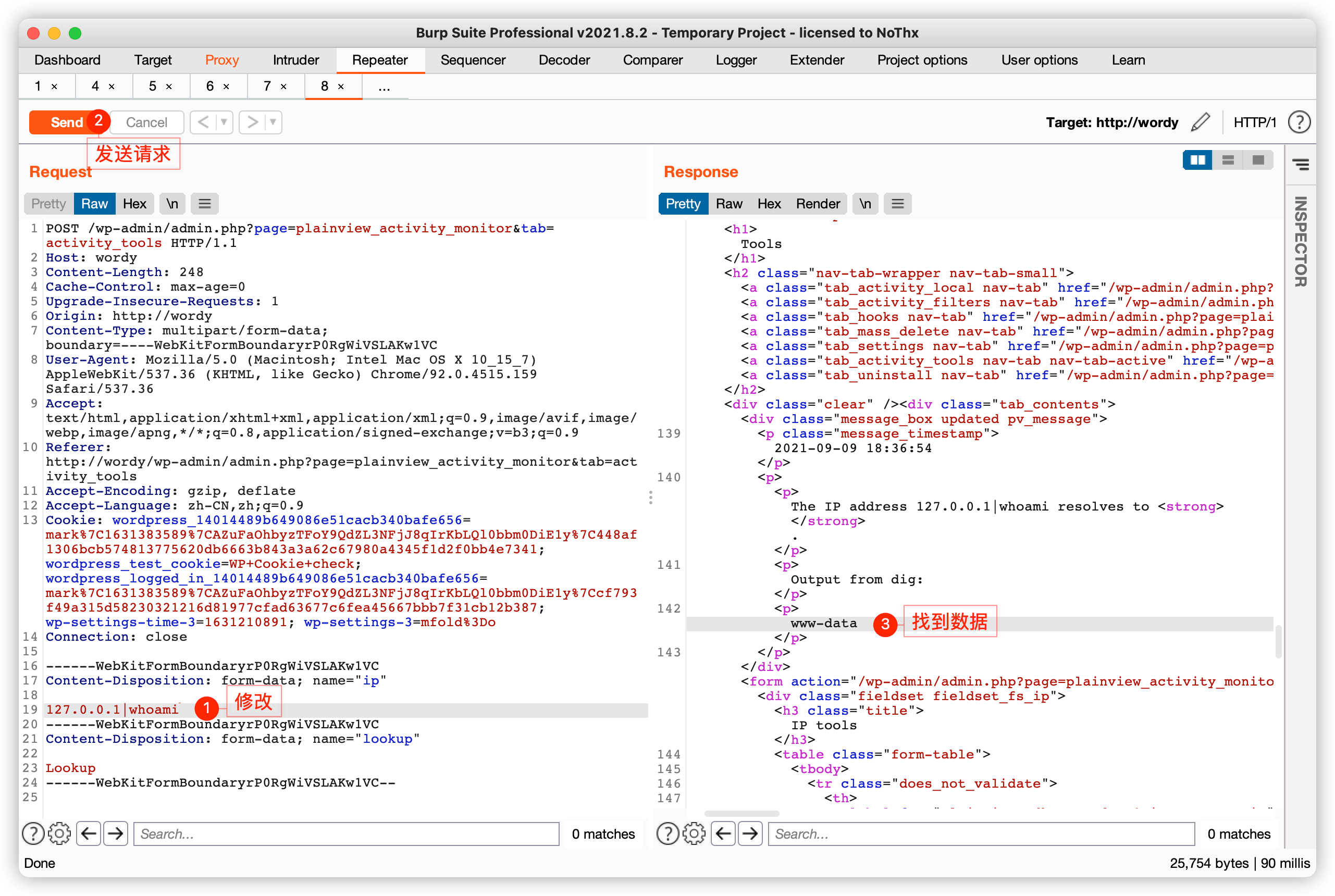
Task: Open the Learn tab
Action: click(1128, 60)
